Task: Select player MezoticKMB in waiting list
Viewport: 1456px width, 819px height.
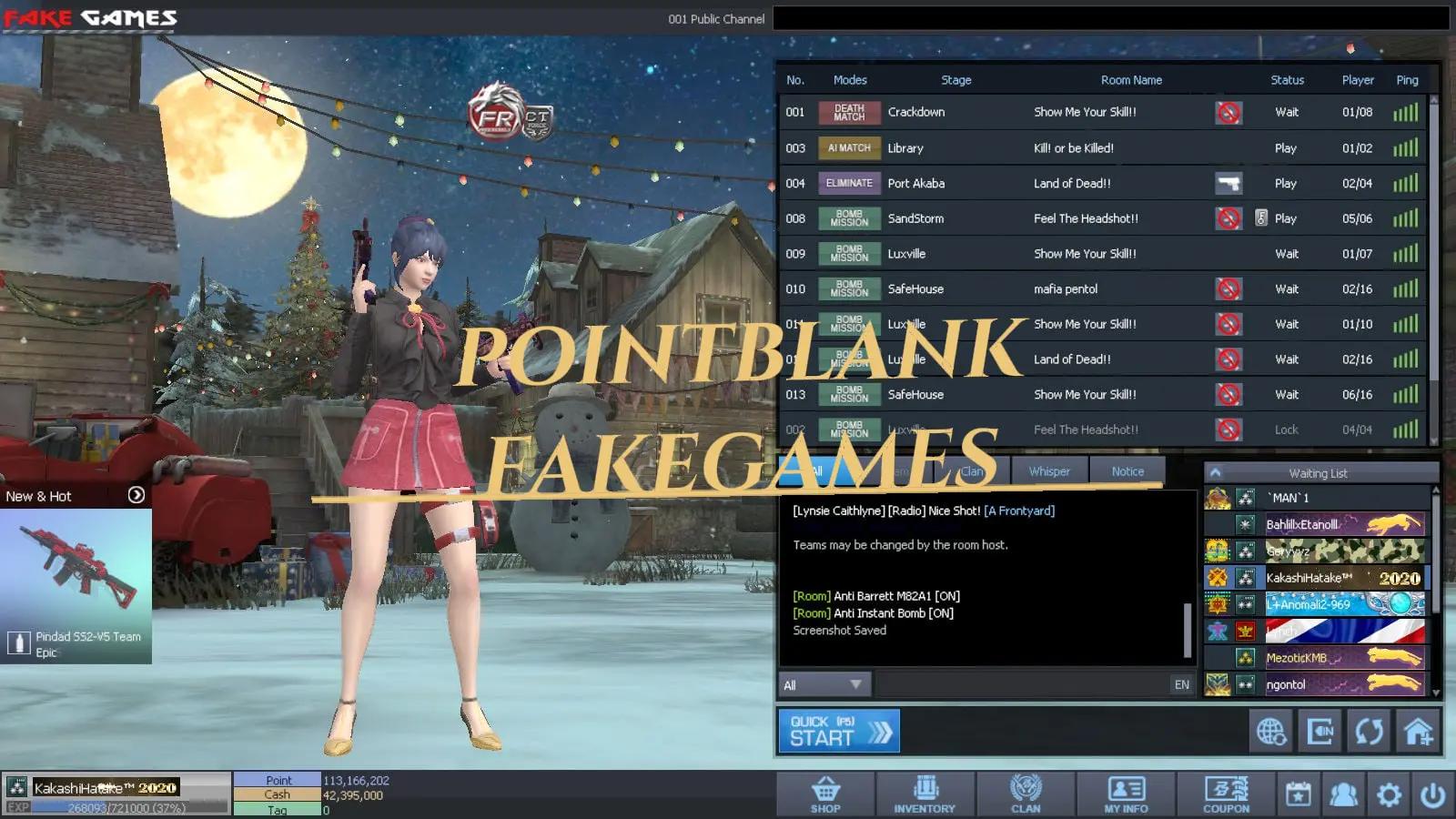Action: 1315,658
